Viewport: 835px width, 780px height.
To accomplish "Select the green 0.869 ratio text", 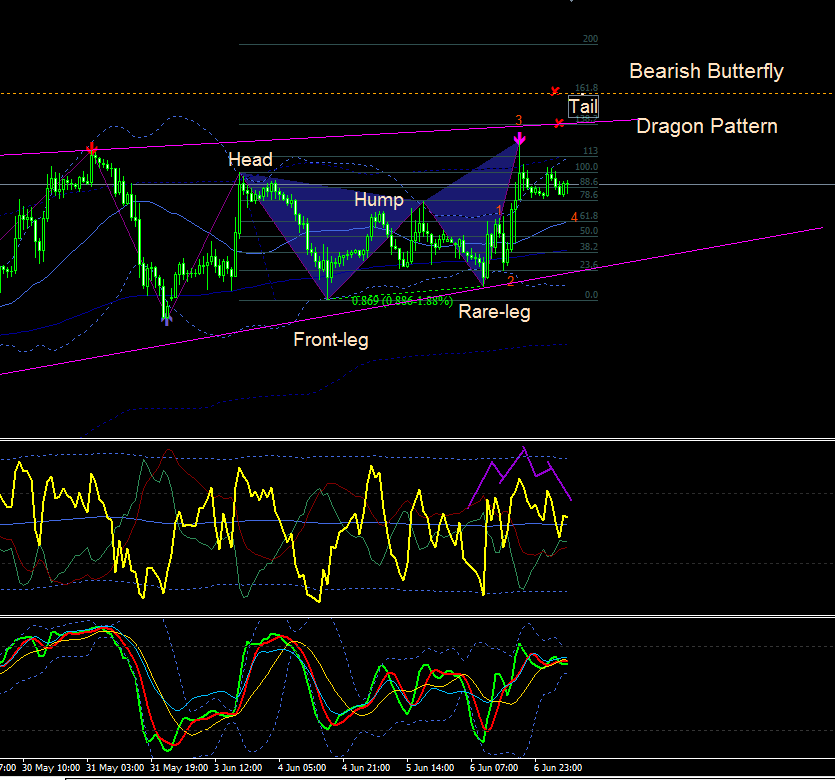I will pos(402,301).
